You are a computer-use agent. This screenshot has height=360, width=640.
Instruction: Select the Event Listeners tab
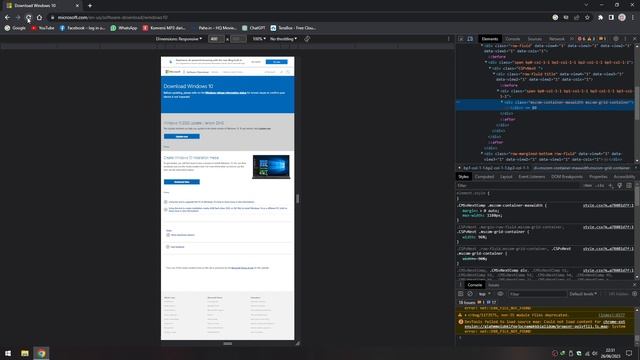click(x=531, y=177)
